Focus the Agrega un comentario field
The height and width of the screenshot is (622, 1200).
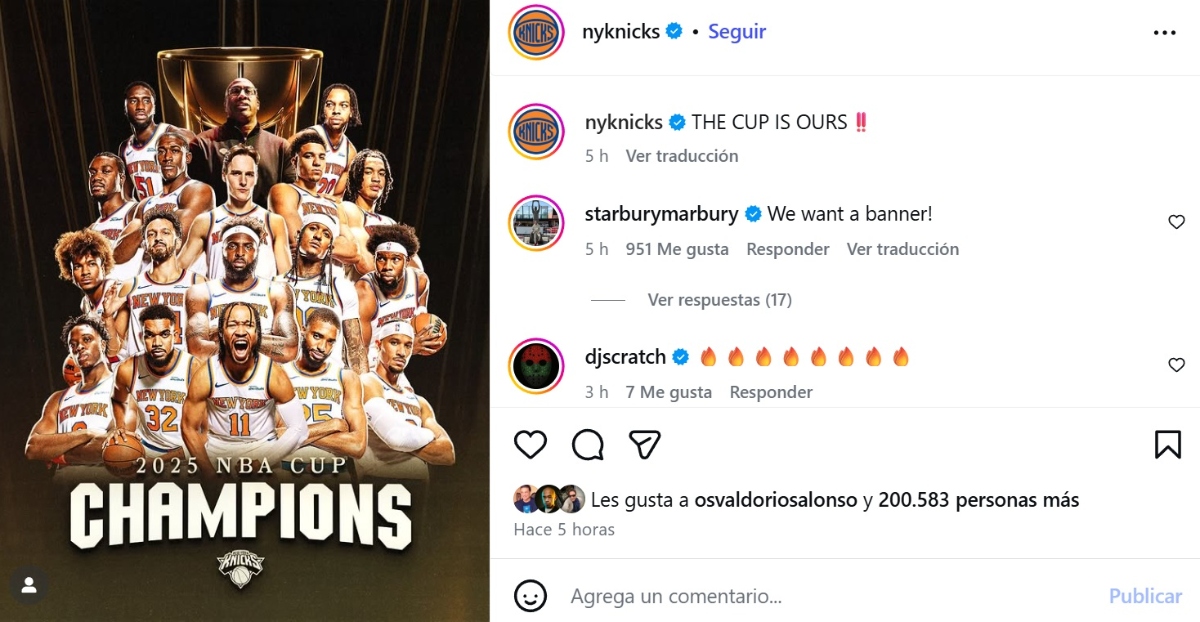[x=830, y=596]
